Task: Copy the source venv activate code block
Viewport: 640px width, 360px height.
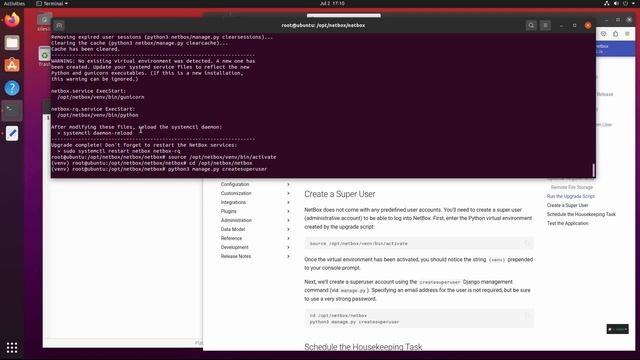Action: (527, 243)
